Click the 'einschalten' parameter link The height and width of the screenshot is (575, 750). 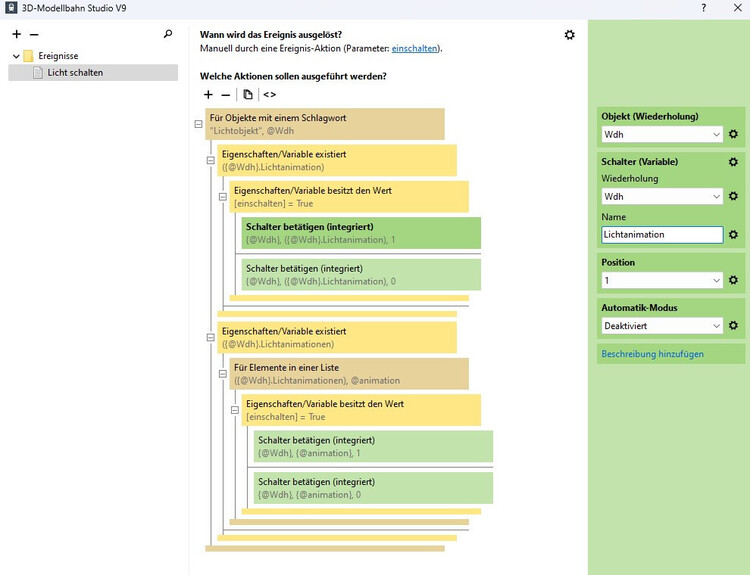tap(414, 48)
